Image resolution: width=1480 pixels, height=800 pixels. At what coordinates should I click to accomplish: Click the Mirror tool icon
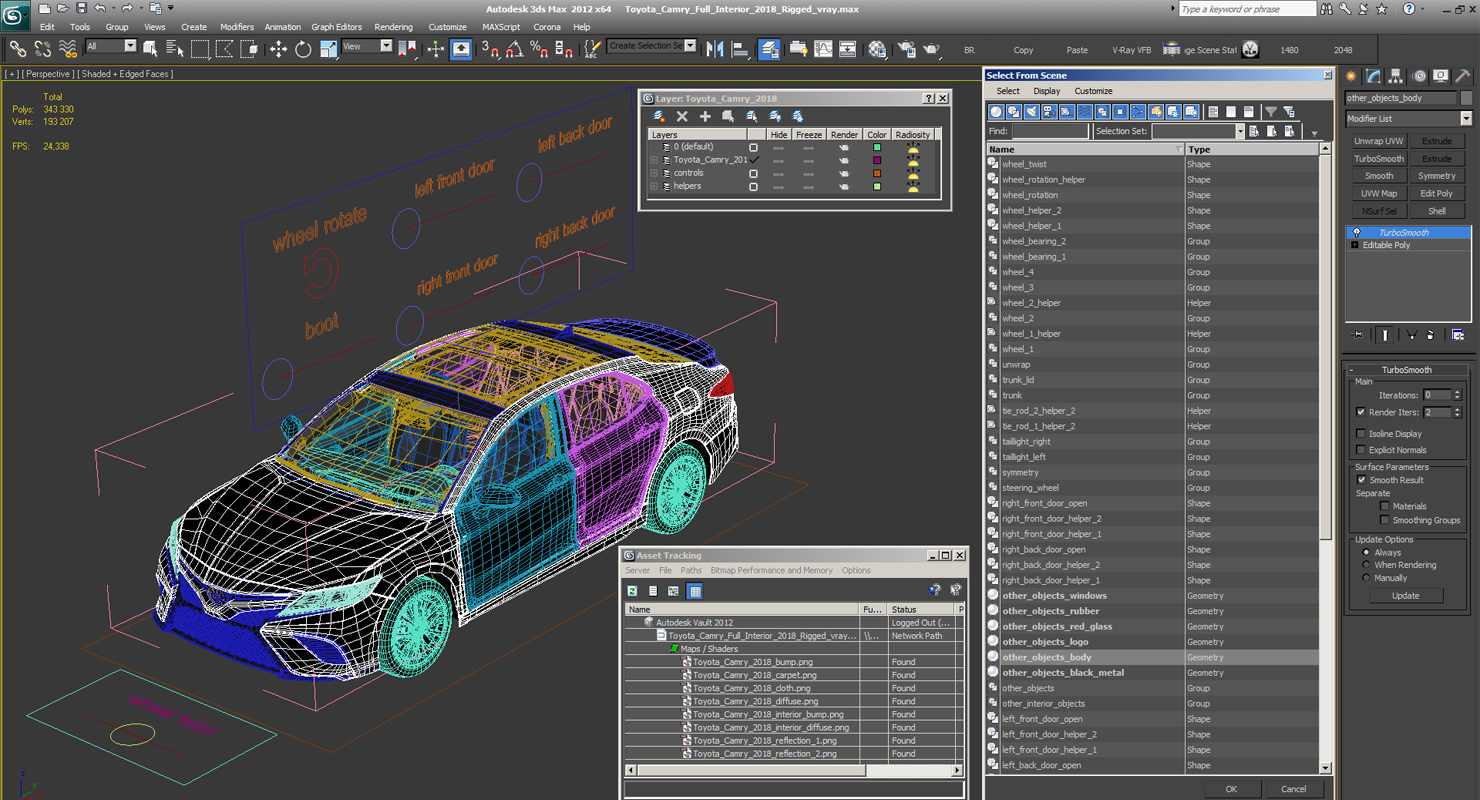click(x=715, y=49)
